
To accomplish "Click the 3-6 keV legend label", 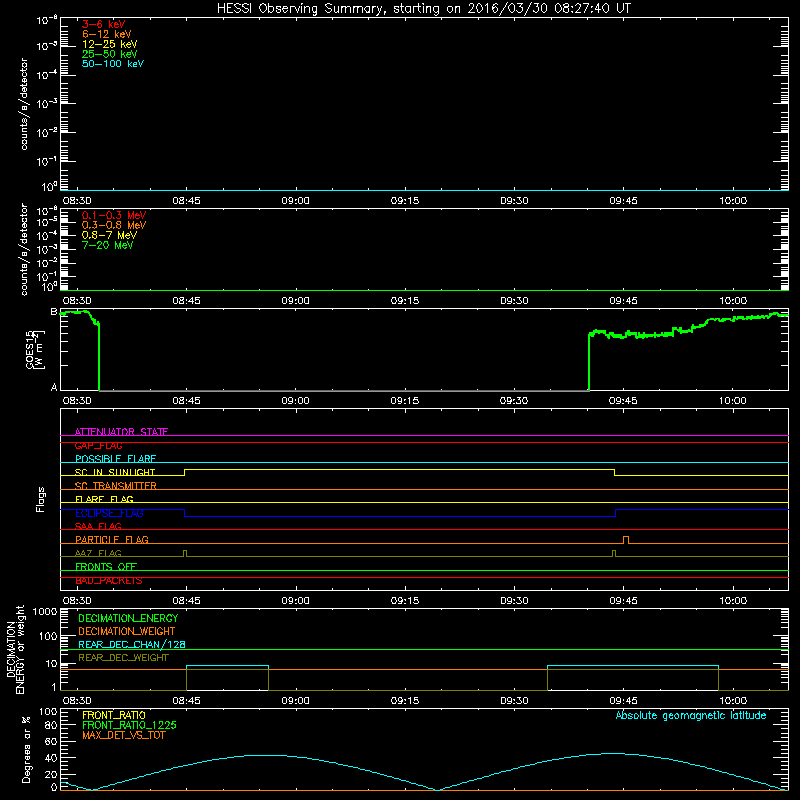I will click(x=104, y=24).
